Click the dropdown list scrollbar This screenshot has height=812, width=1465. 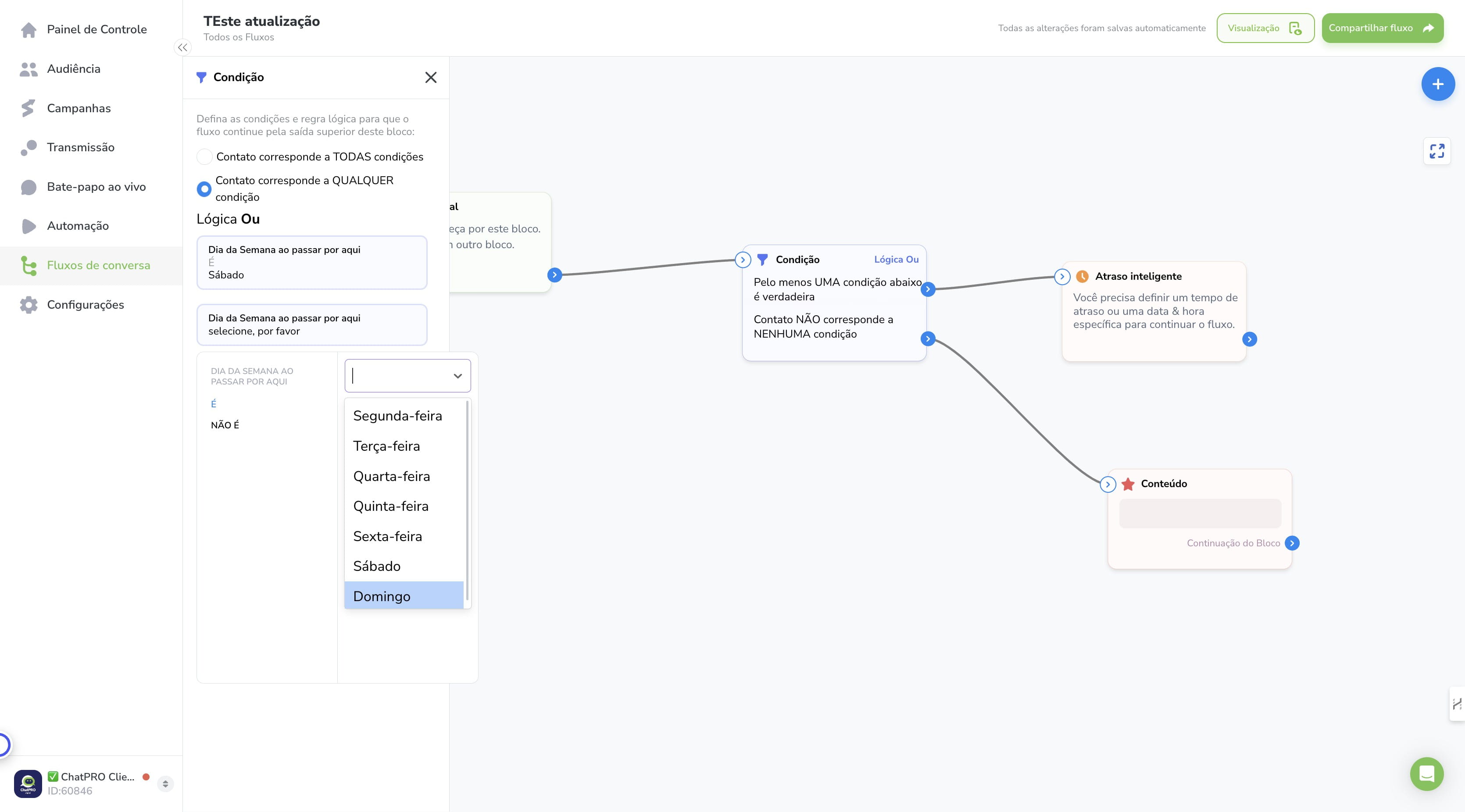coord(467,500)
